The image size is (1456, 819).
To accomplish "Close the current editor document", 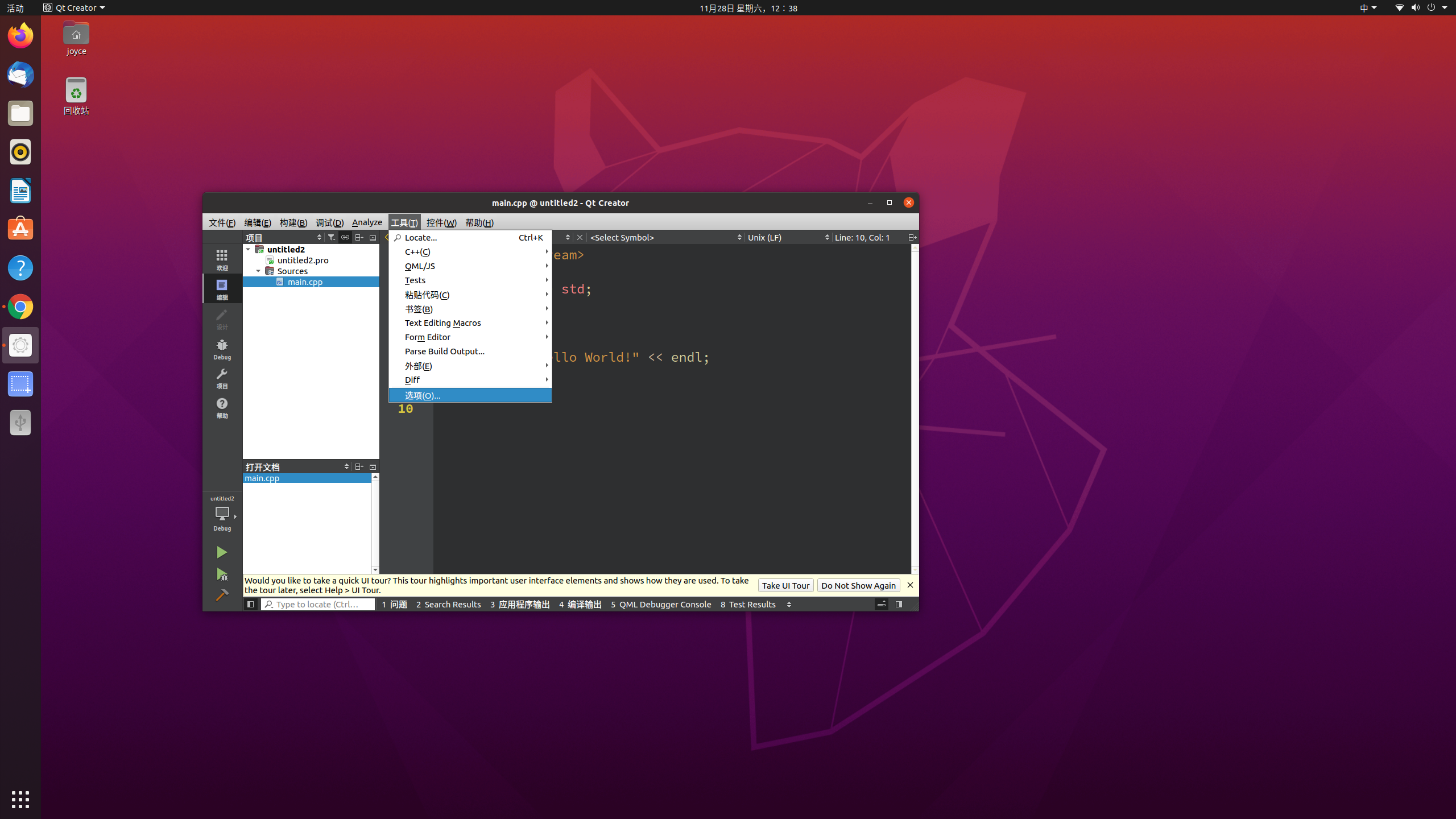I will pyautogui.click(x=580, y=237).
